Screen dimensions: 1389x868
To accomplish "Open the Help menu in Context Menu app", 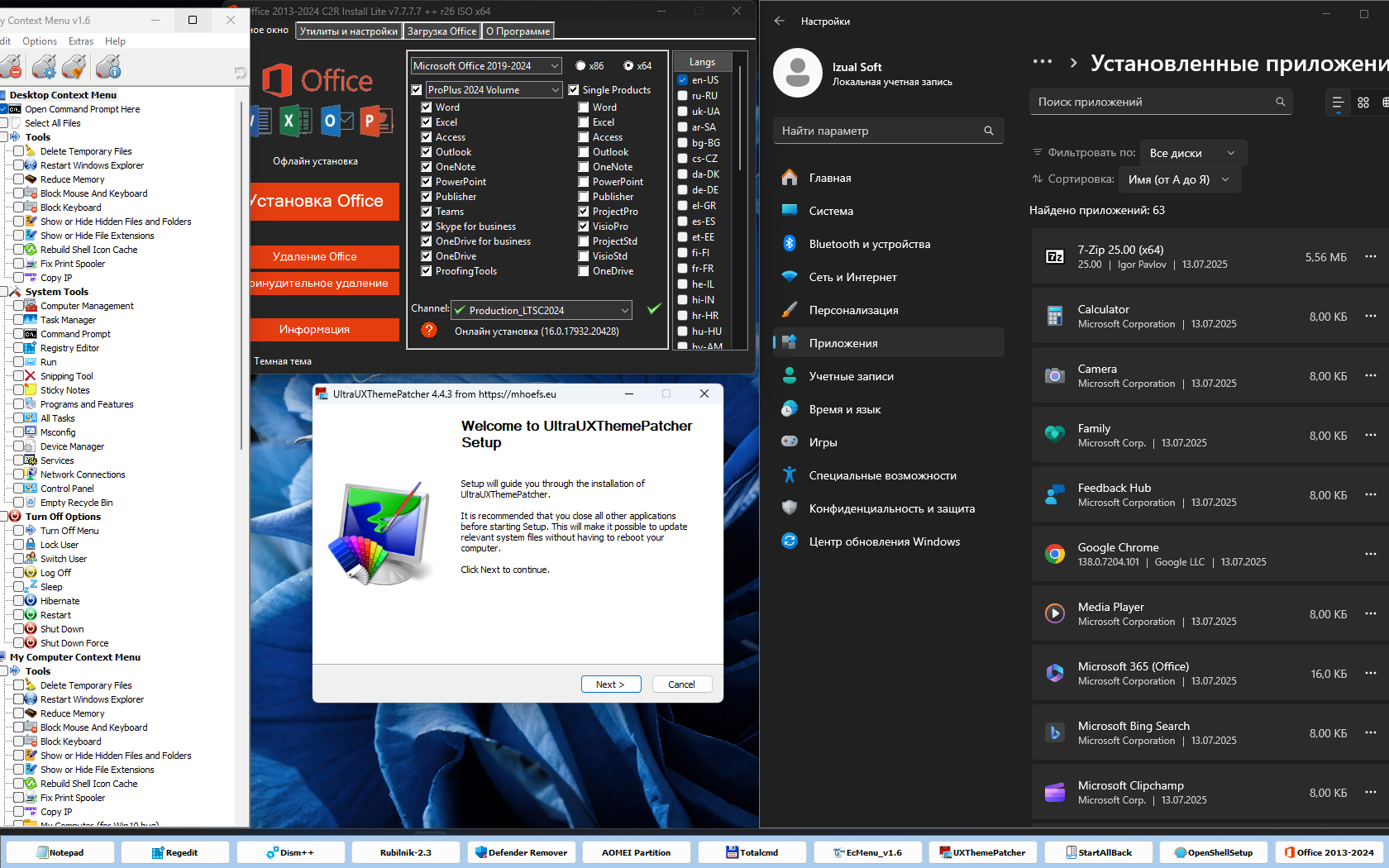I will pos(116,41).
